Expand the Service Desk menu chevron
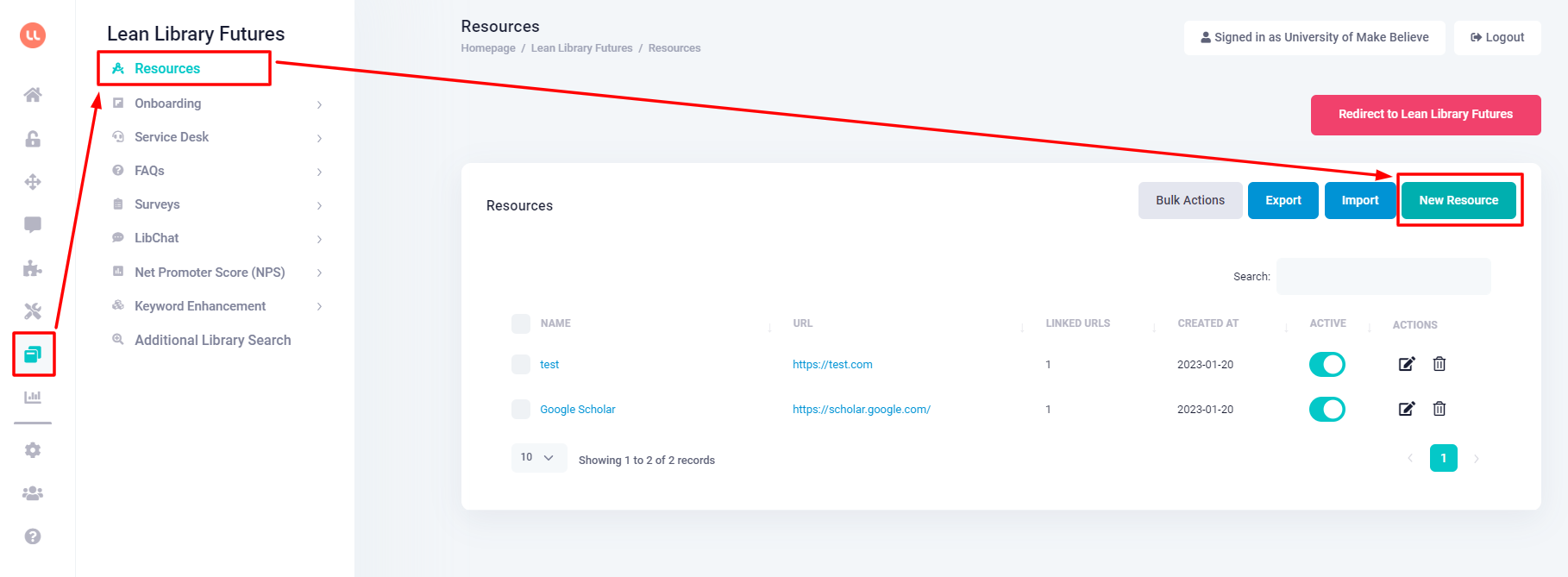 pos(319,138)
